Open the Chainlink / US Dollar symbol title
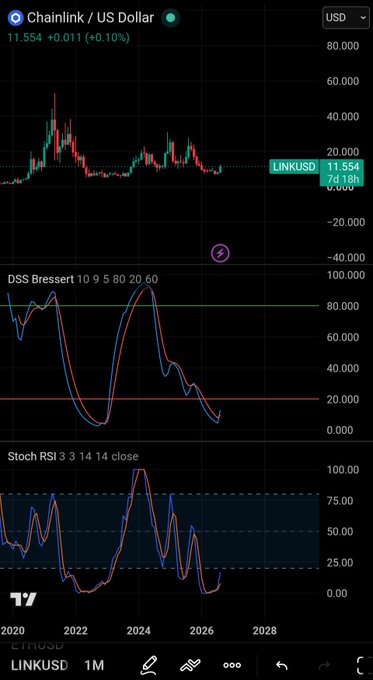Screen dimensions: 373x680 [90, 18]
